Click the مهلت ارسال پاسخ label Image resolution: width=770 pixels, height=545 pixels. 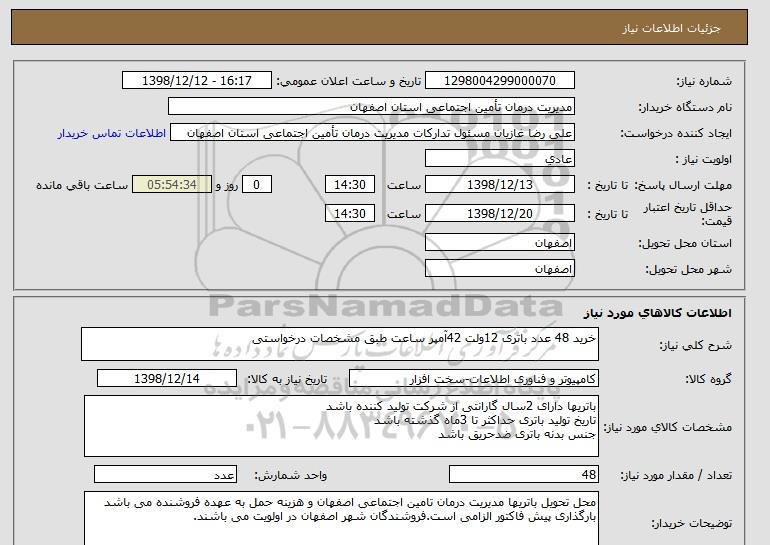tap(684, 185)
